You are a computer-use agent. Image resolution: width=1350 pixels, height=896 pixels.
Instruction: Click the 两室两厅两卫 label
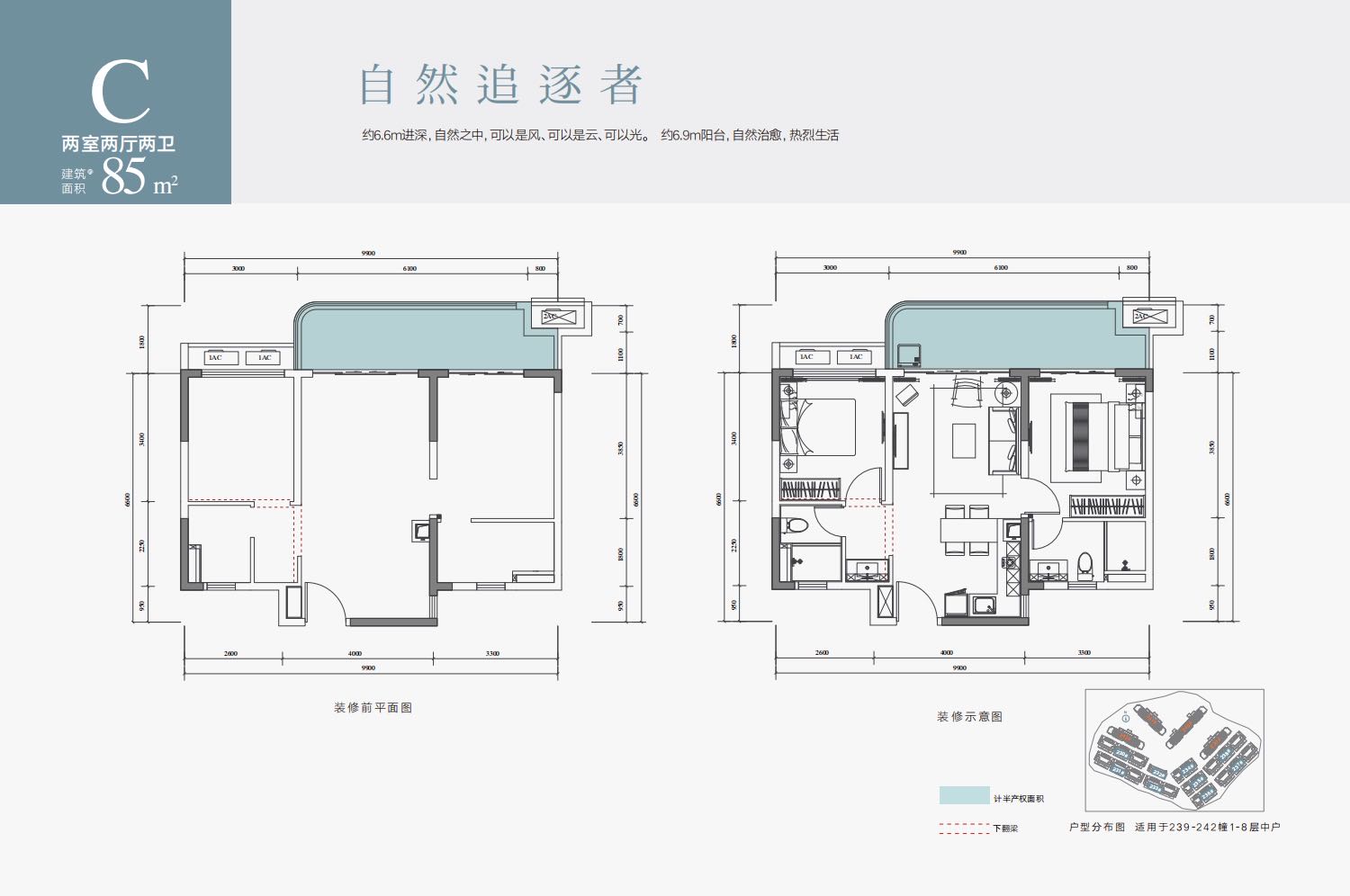118,144
